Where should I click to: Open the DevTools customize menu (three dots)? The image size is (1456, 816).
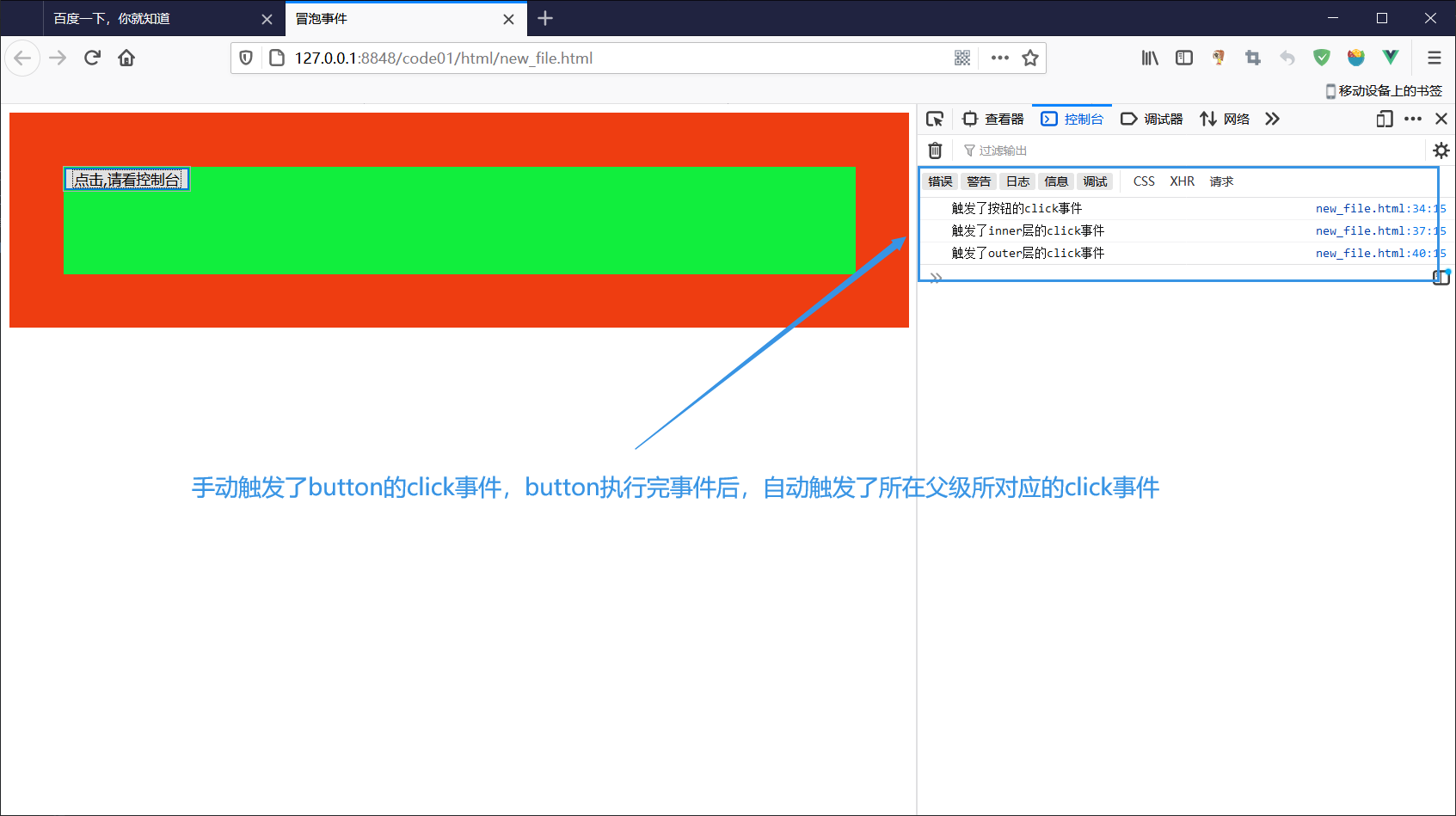coord(1414,119)
